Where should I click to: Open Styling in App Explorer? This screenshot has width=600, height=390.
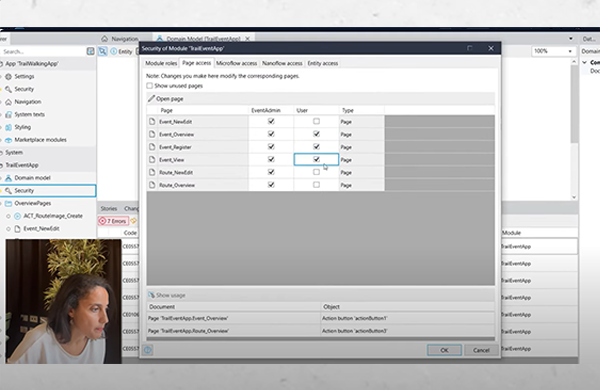(x=23, y=127)
